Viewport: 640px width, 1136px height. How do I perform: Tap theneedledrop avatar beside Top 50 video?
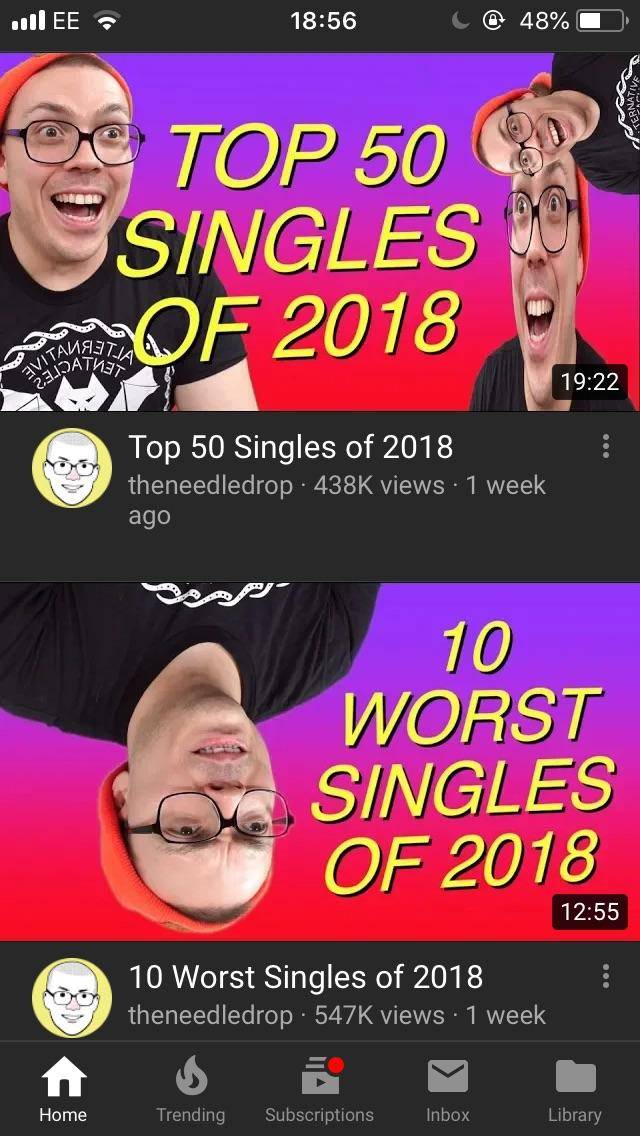click(x=72, y=468)
